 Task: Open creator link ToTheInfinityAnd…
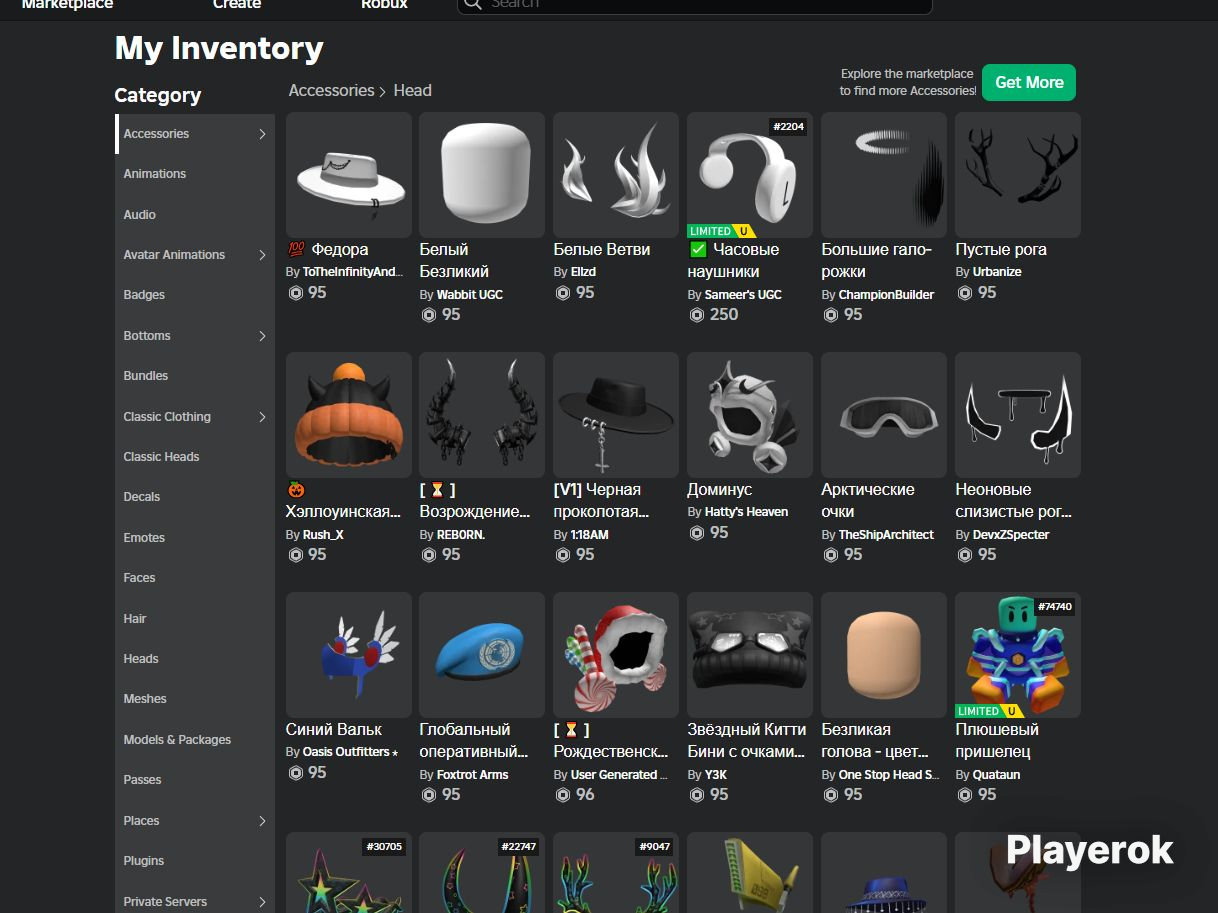tap(353, 272)
